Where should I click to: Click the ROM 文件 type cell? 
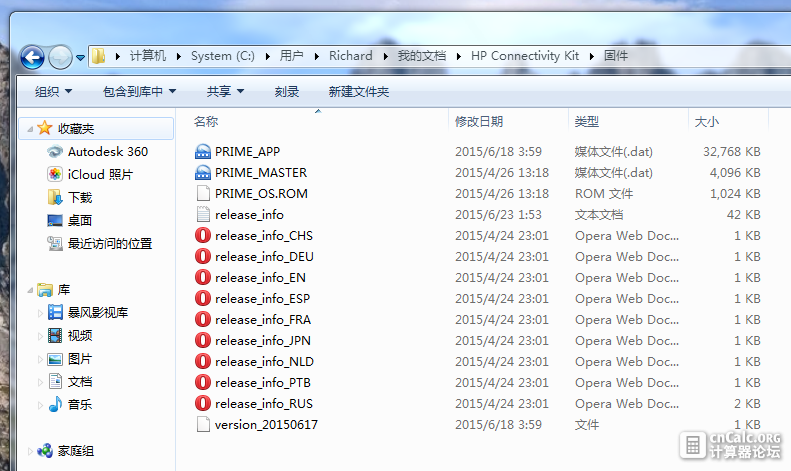(604, 194)
